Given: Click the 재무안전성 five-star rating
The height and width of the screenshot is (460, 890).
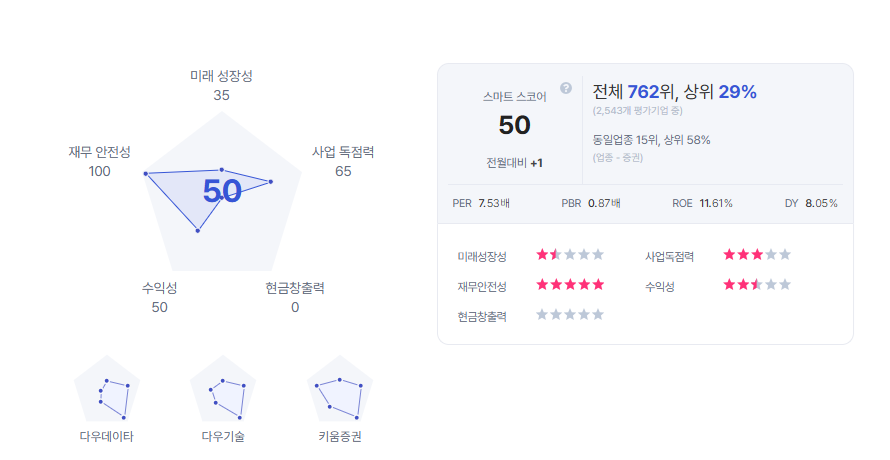Looking at the screenshot, I should pos(570,285).
